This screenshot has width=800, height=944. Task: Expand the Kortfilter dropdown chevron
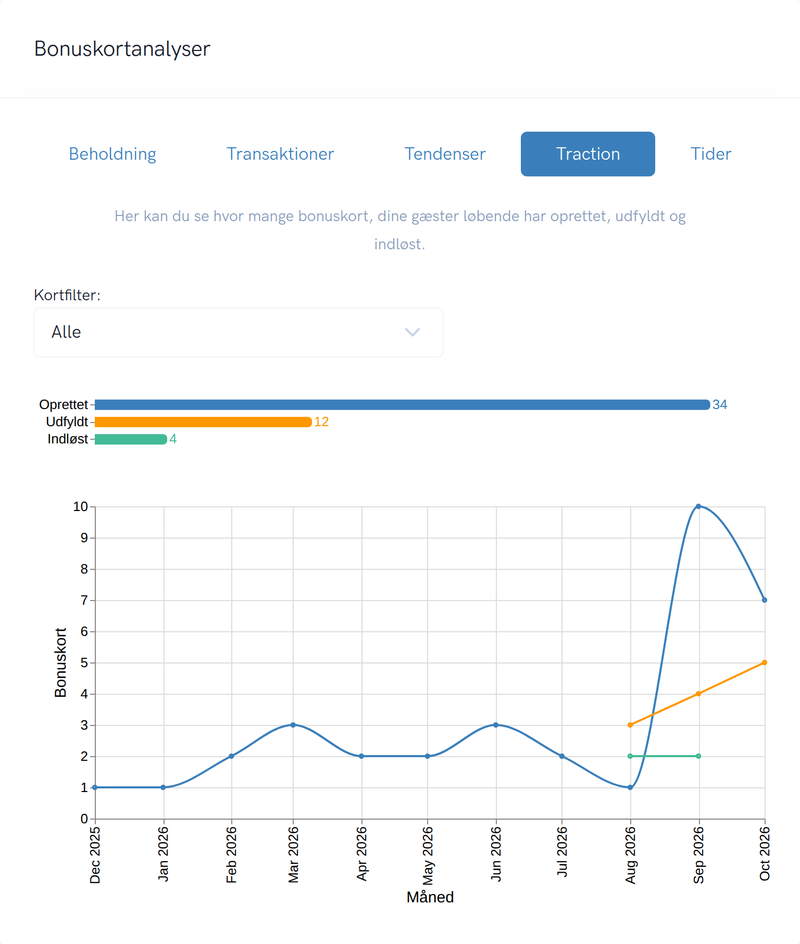(x=412, y=332)
